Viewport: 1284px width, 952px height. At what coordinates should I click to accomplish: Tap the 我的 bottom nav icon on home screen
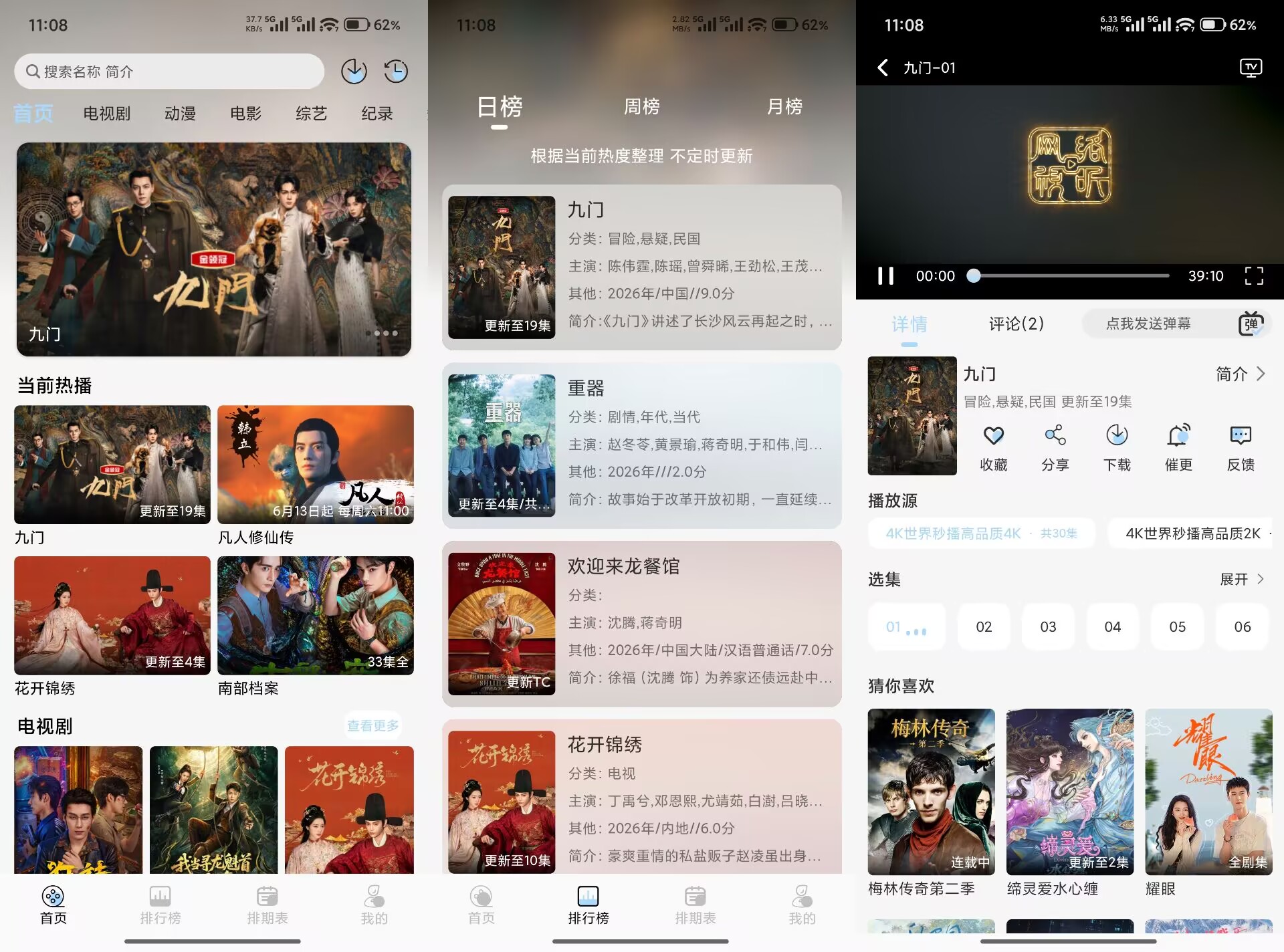click(x=374, y=896)
